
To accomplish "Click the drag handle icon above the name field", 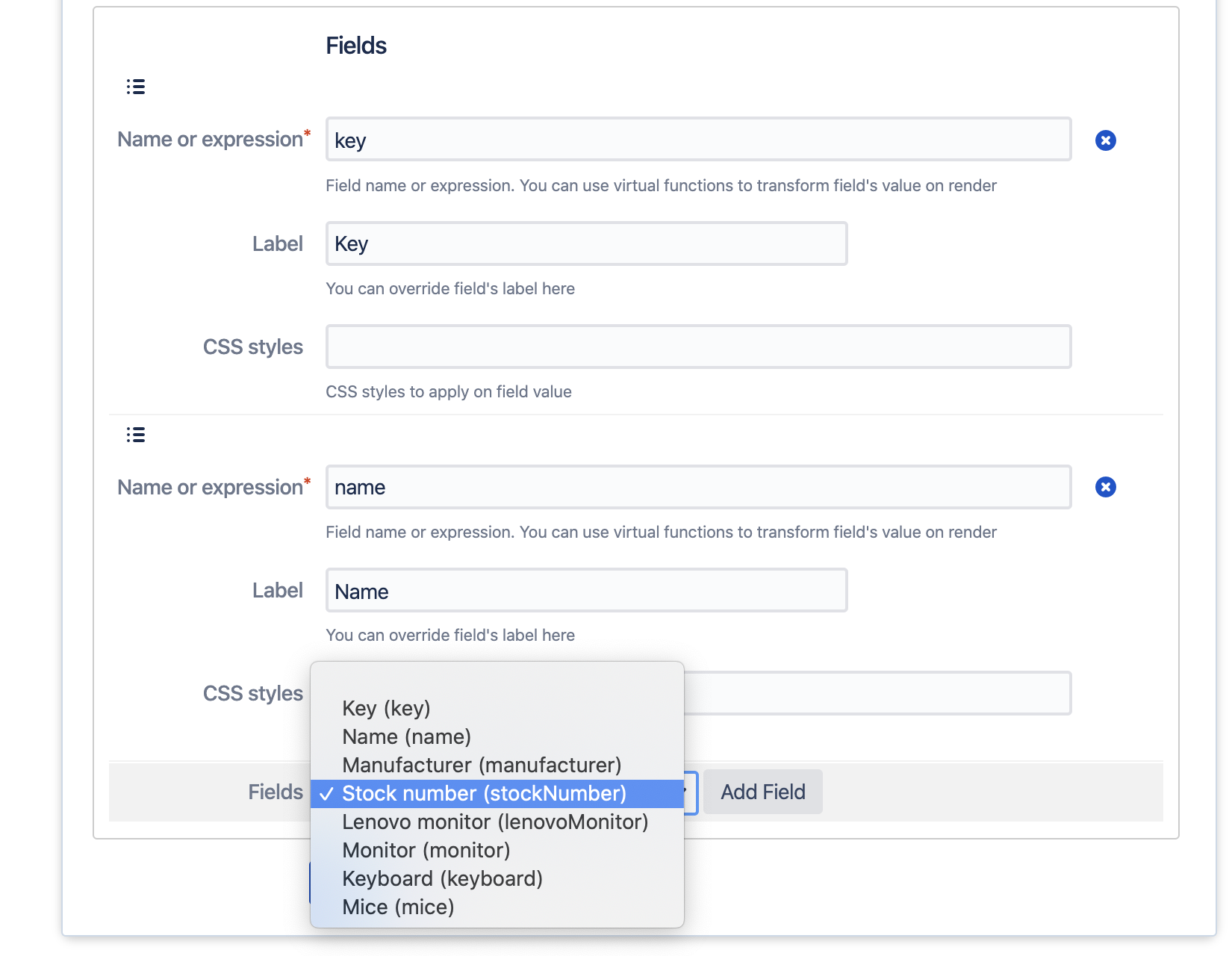I will pyautogui.click(x=136, y=435).
